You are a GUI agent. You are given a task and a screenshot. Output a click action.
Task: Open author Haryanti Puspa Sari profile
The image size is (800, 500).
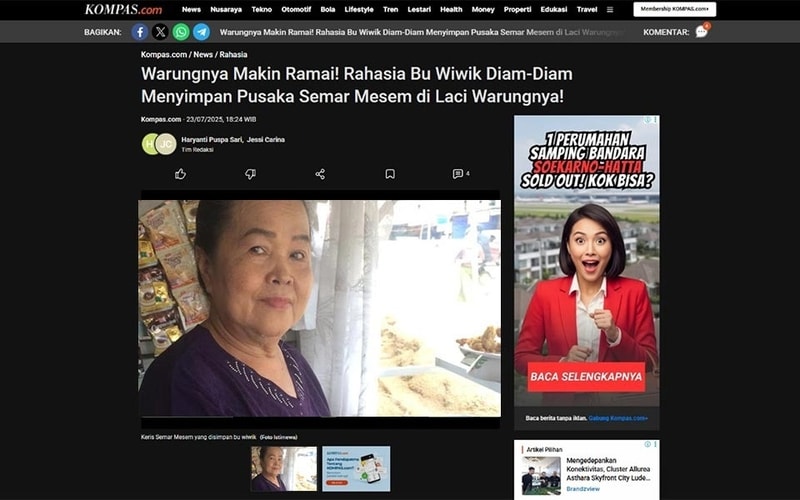click(x=212, y=140)
